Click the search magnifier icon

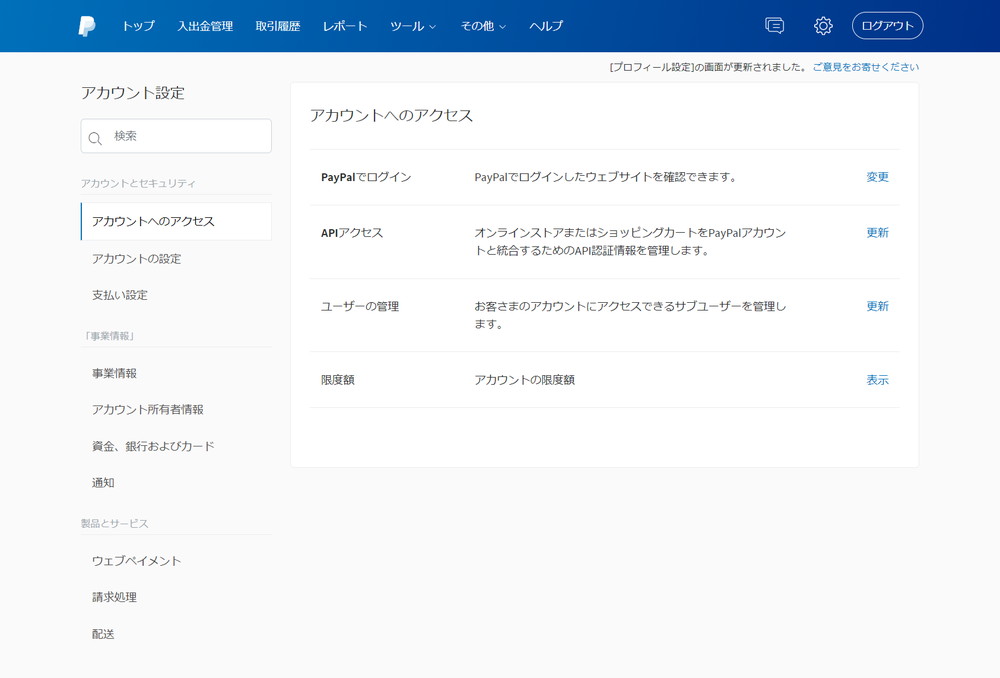click(x=95, y=138)
